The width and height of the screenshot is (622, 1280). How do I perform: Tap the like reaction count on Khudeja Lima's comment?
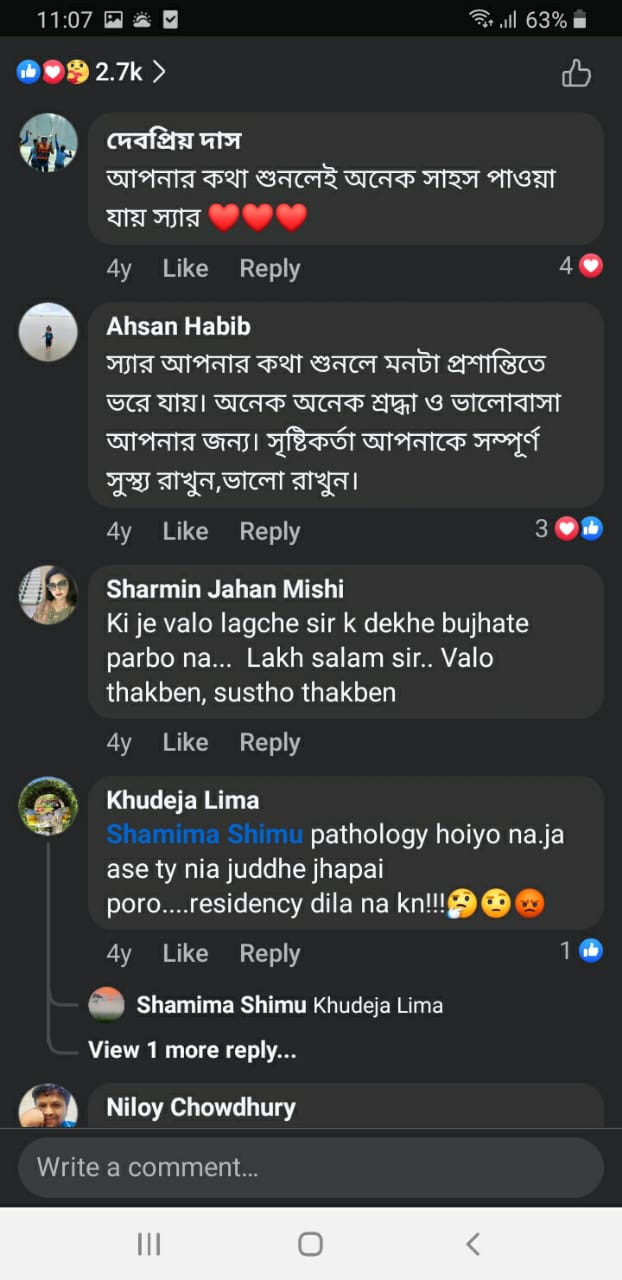pyautogui.click(x=581, y=951)
